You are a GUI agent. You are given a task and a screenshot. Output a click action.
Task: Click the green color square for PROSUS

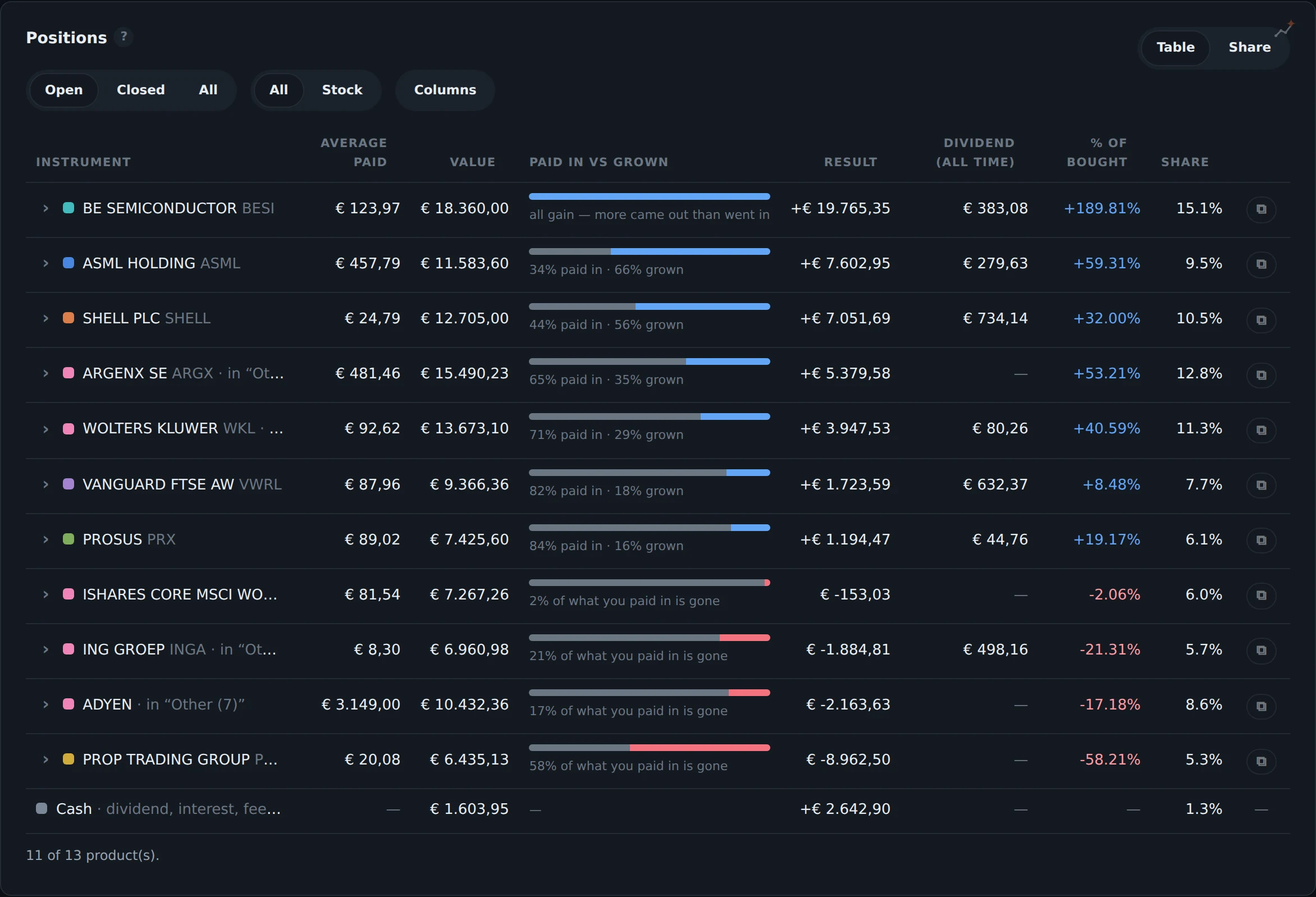[68, 538]
